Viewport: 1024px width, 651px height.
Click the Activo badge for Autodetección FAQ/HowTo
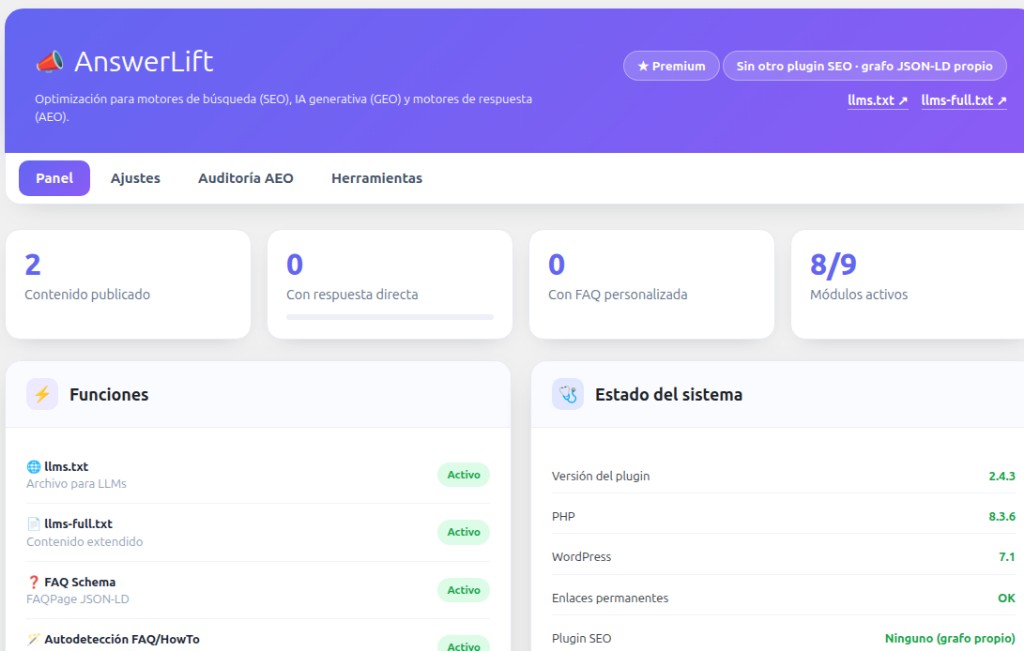(x=464, y=645)
